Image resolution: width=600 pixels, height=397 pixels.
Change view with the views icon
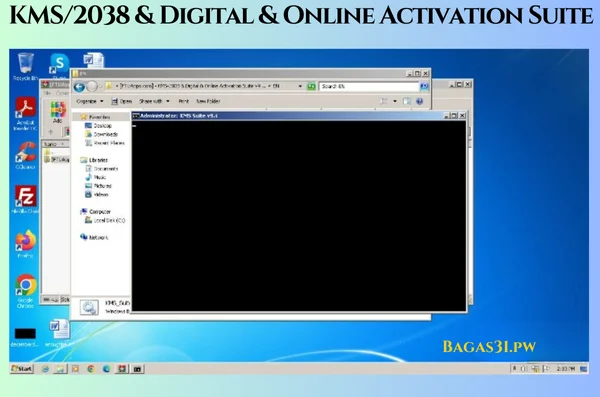pyautogui.click(x=384, y=101)
